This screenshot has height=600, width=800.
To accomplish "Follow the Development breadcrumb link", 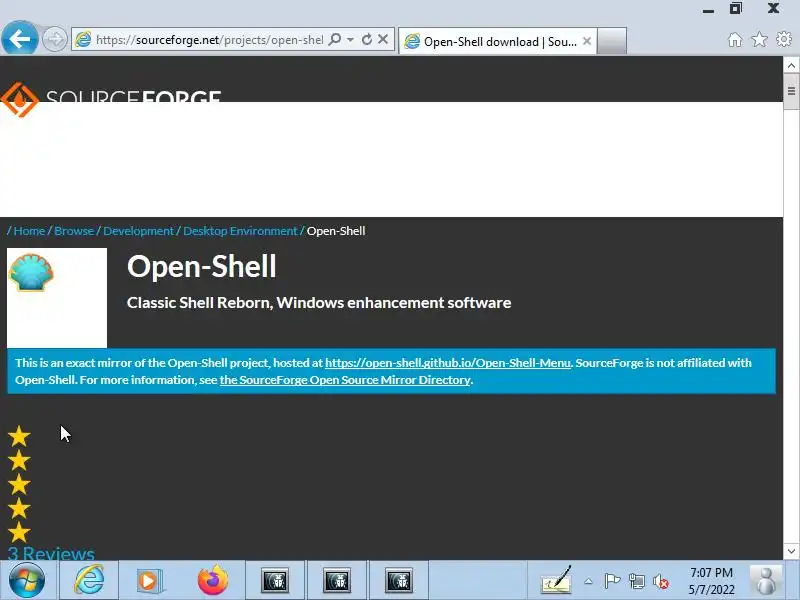I will pos(138,231).
